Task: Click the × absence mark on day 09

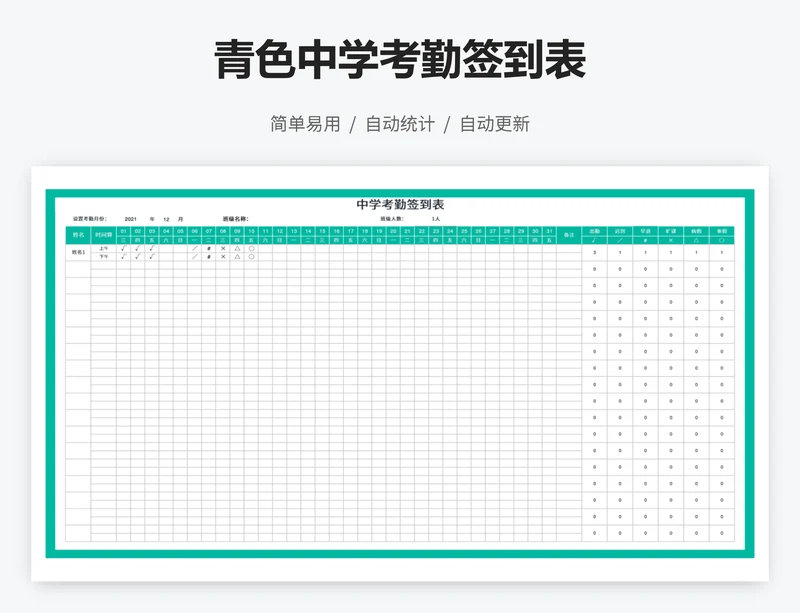Action: 222,247
